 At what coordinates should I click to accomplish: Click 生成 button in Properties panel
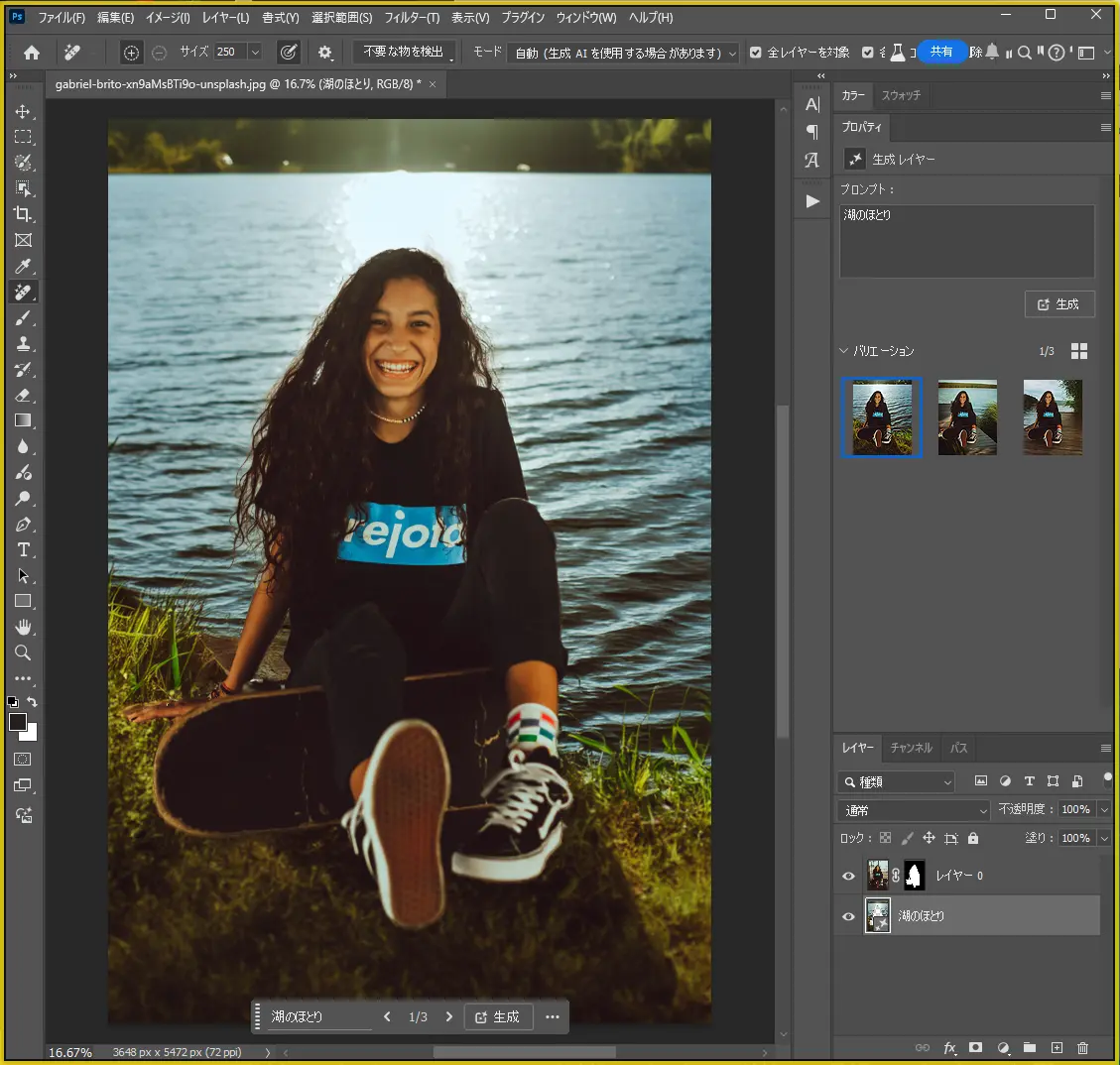[1059, 304]
